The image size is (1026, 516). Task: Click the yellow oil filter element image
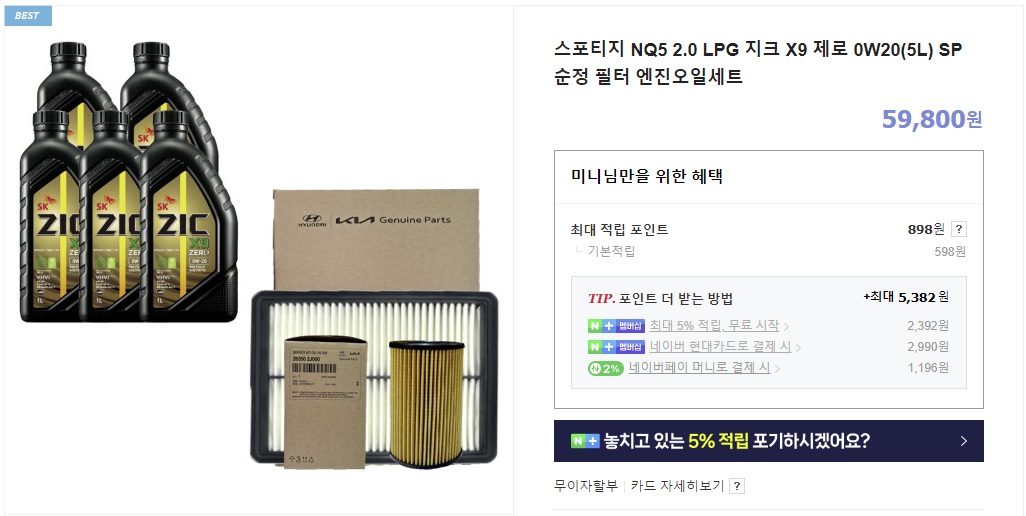pos(427,404)
